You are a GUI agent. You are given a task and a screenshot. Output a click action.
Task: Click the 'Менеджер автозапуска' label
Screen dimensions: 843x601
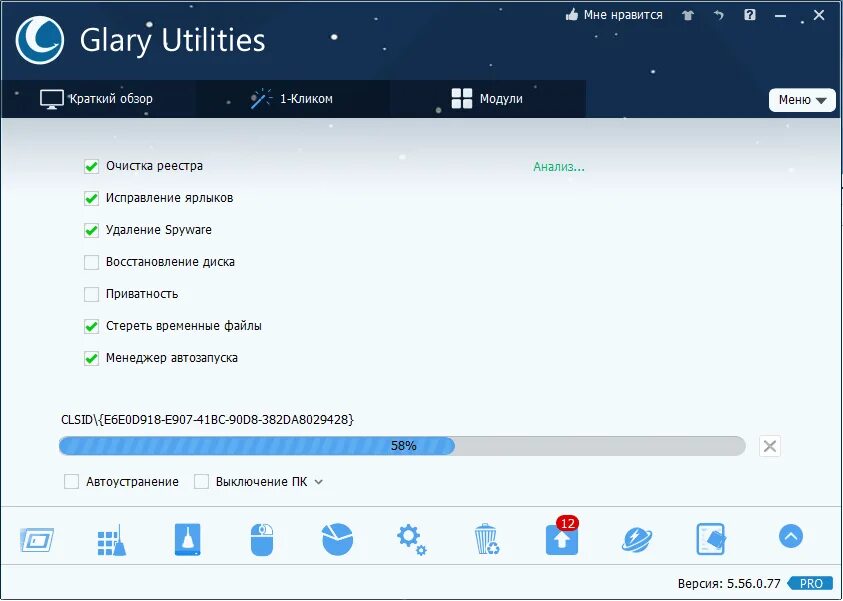[172, 358]
